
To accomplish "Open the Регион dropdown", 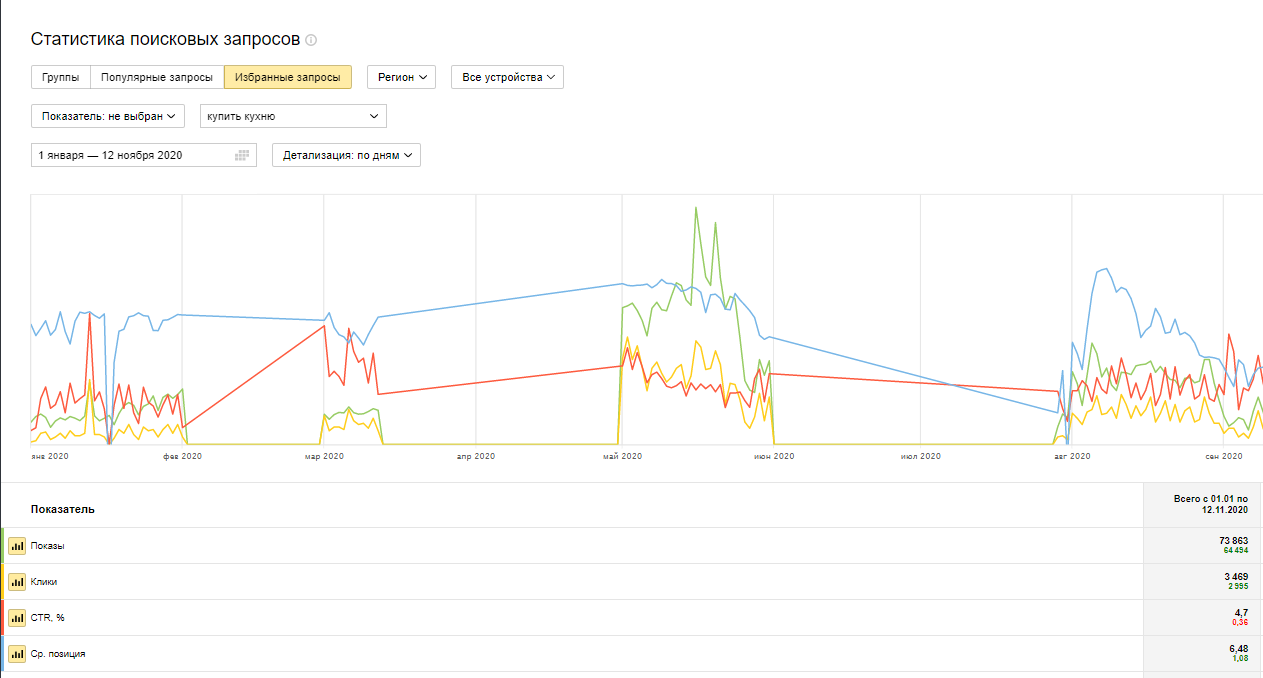I will [401, 77].
